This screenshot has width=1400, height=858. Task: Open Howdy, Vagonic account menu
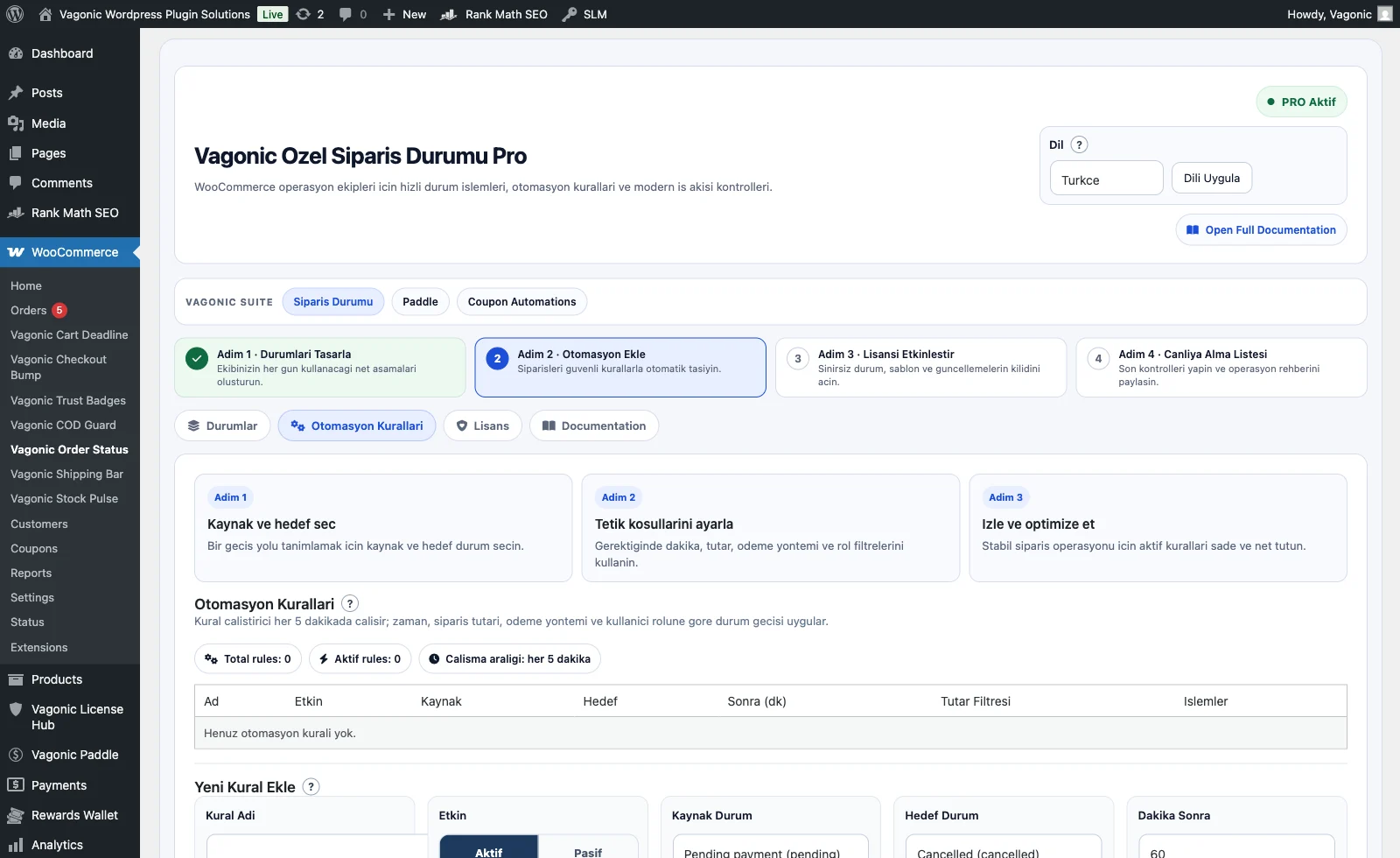tap(1339, 14)
